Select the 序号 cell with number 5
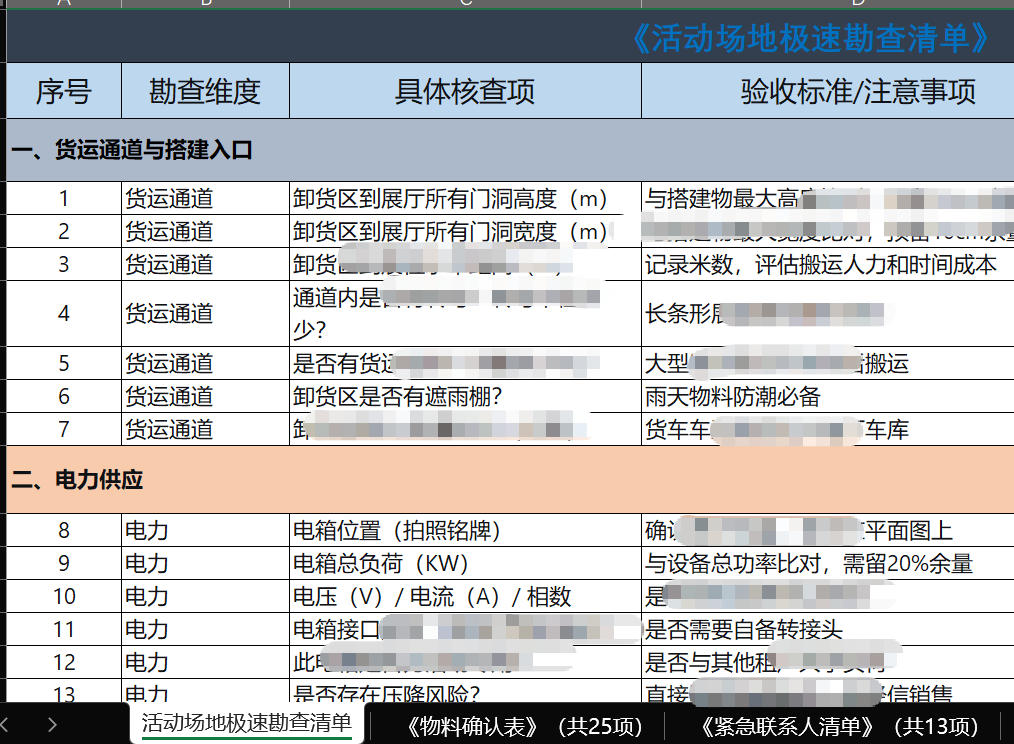 [63, 363]
